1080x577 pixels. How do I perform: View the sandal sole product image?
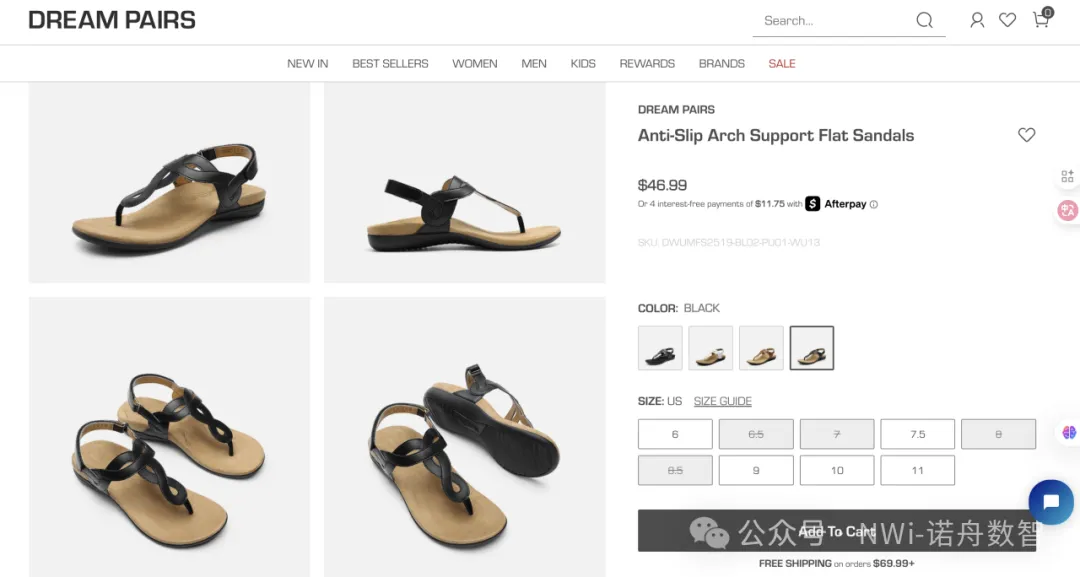[464, 436]
